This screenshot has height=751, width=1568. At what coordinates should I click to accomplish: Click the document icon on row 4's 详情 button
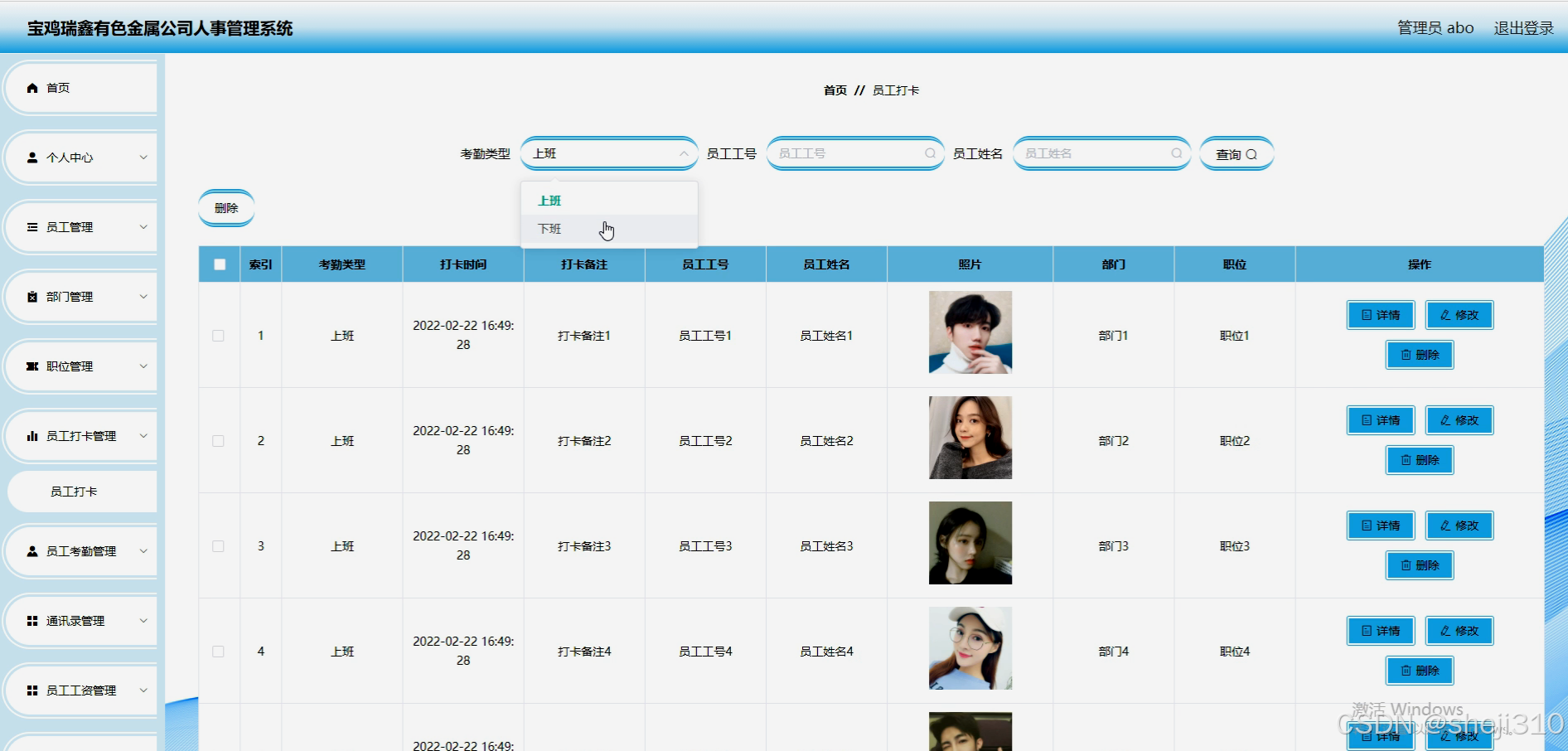click(x=1367, y=631)
